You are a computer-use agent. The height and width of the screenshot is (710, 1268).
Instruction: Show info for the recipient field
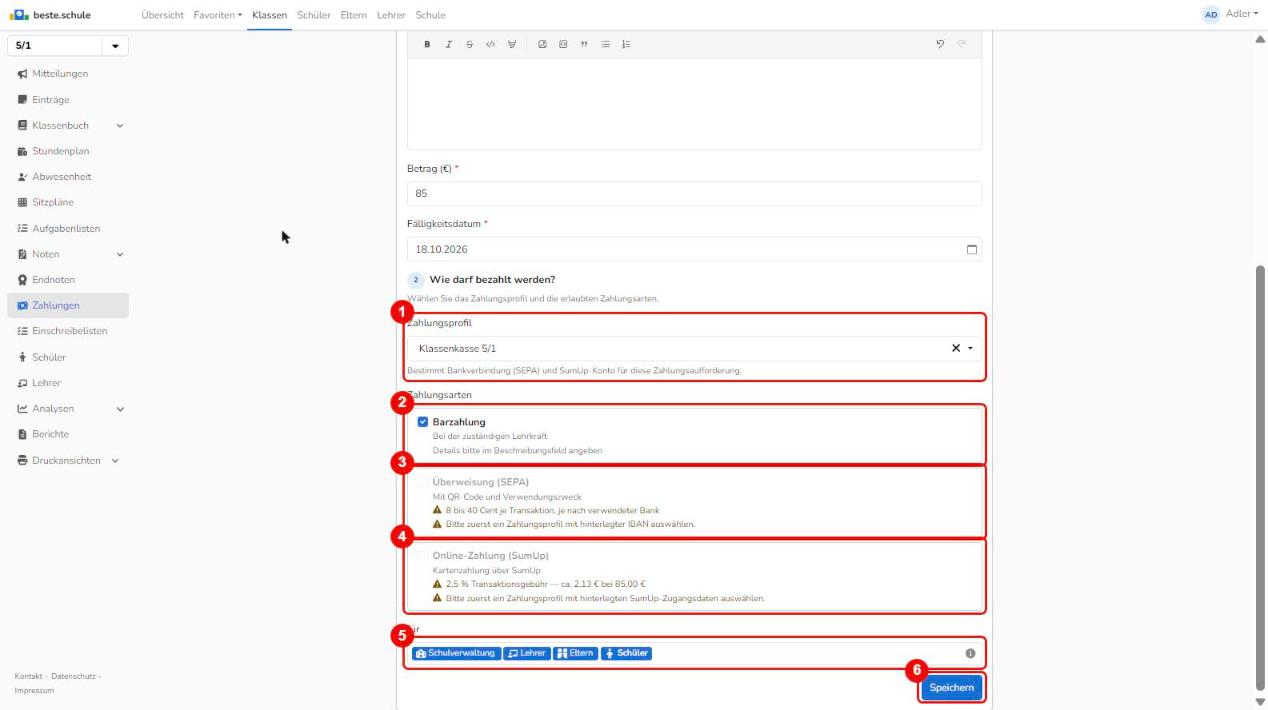970,654
